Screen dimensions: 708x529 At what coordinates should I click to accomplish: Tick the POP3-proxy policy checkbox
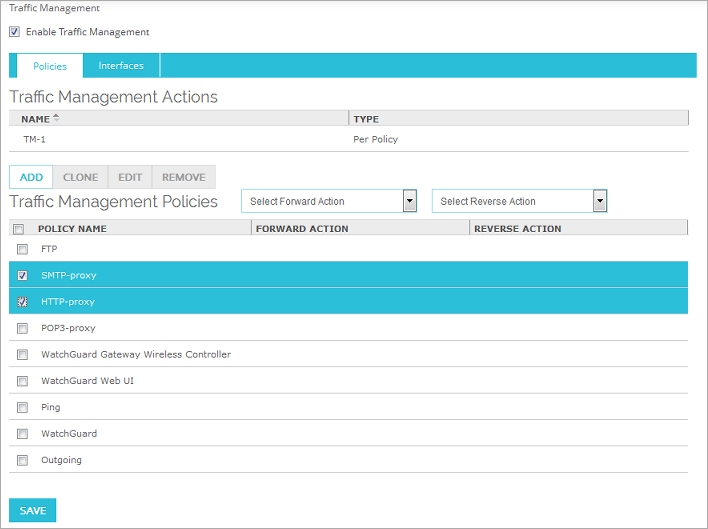(x=22, y=328)
